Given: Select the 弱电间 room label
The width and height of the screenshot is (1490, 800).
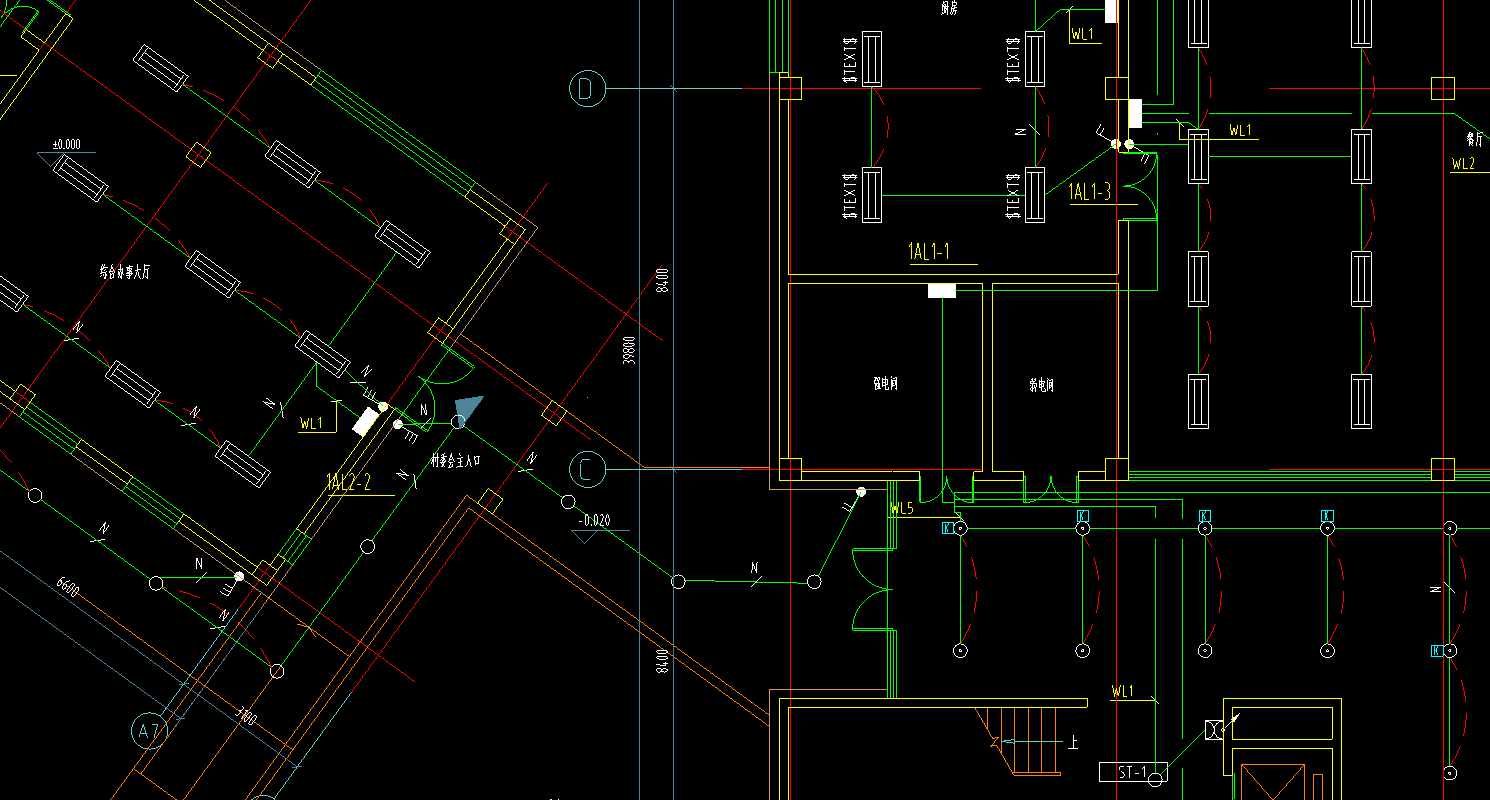Looking at the screenshot, I should click(x=1041, y=385).
